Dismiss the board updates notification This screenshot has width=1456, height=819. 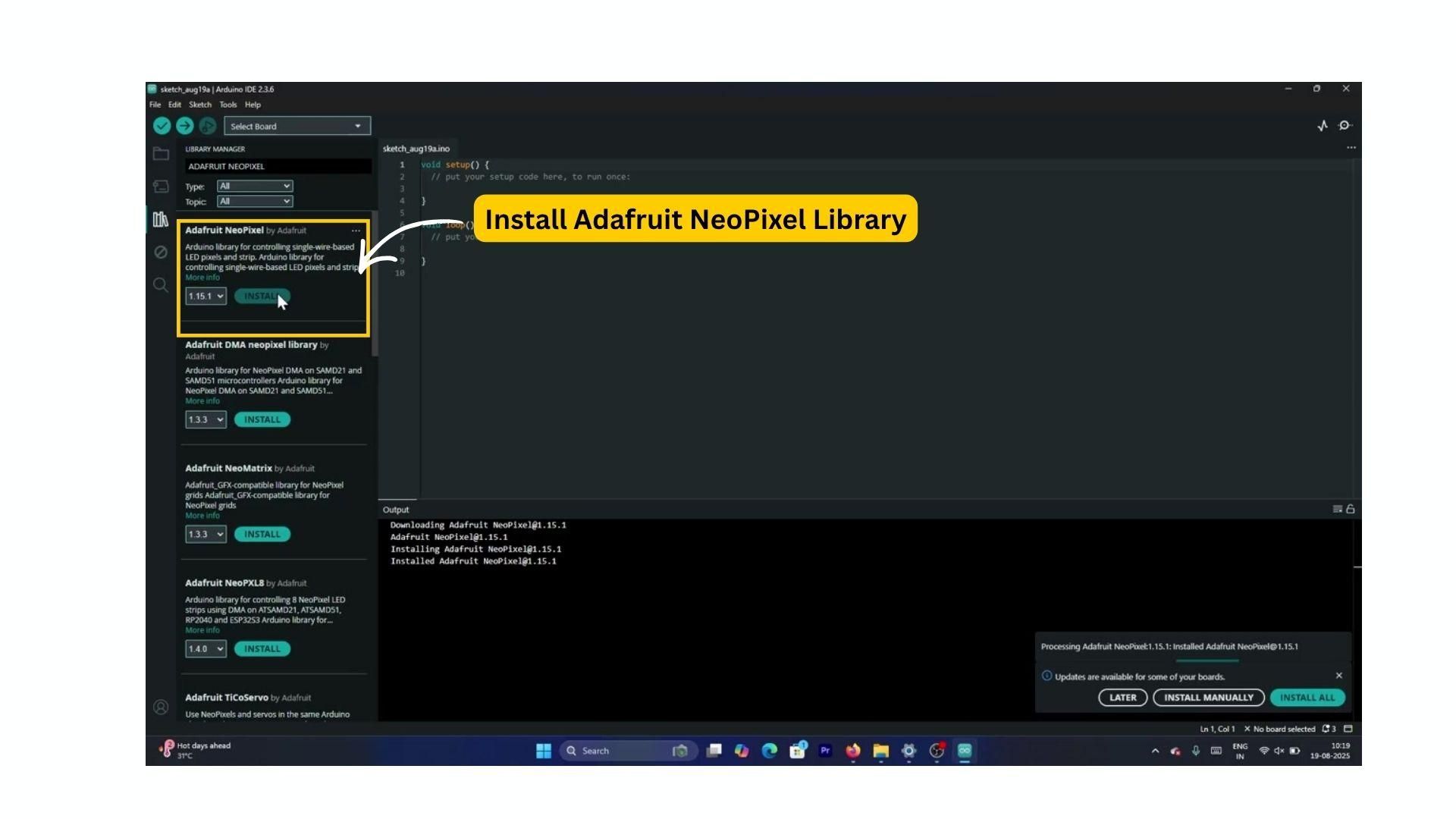point(1338,676)
